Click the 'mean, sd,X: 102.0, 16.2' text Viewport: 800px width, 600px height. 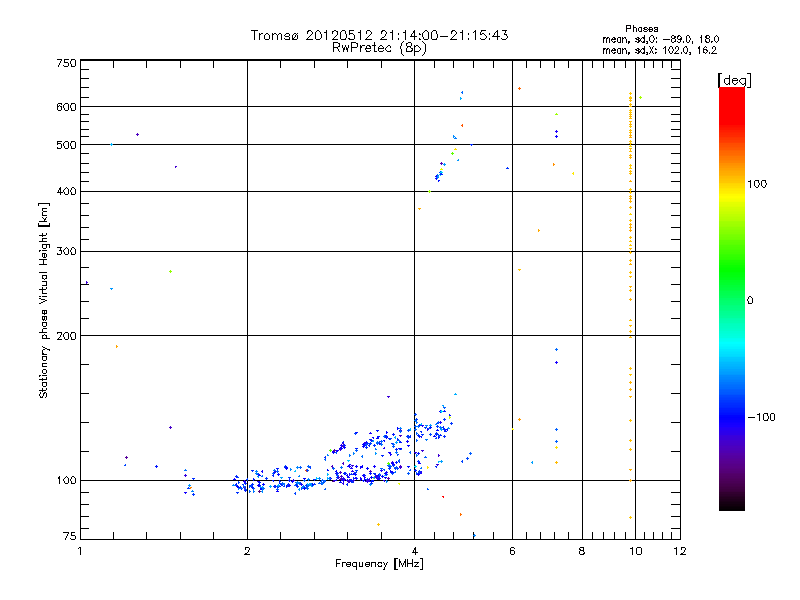point(659,50)
